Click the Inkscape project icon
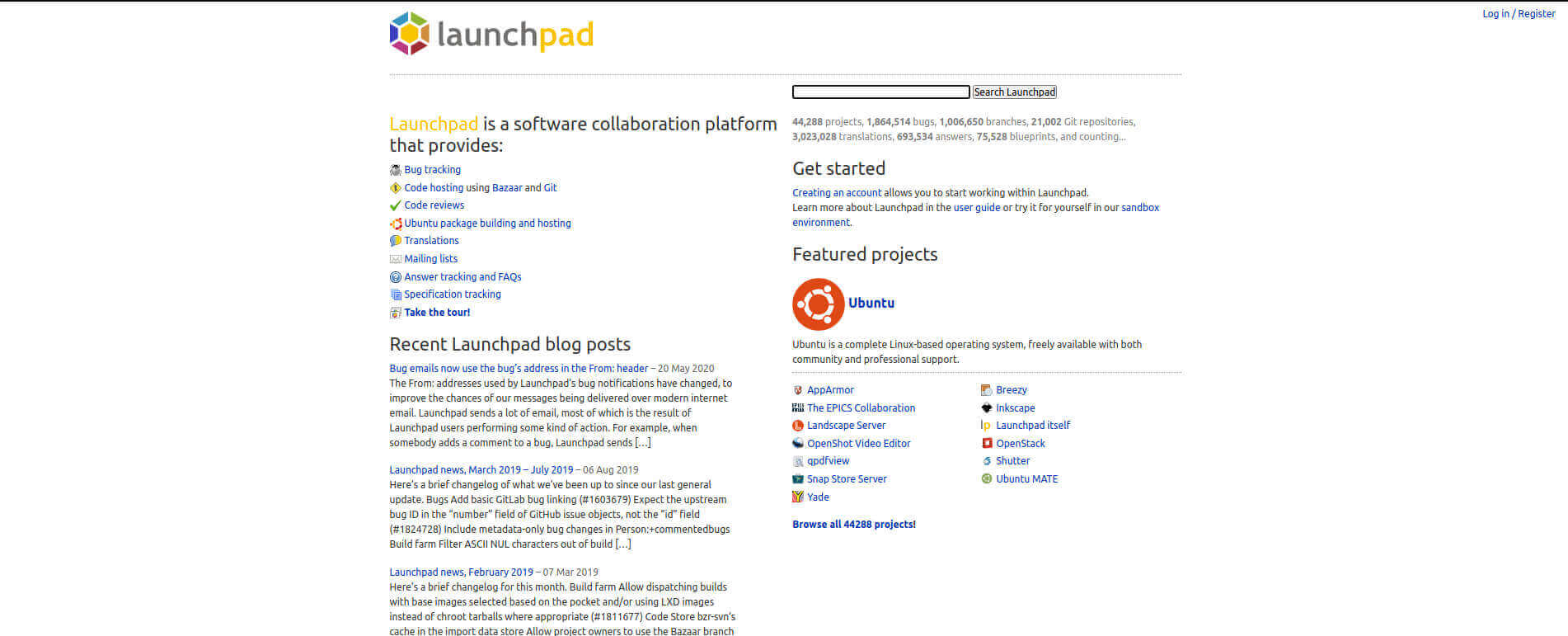1568x636 pixels. [x=987, y=408]
